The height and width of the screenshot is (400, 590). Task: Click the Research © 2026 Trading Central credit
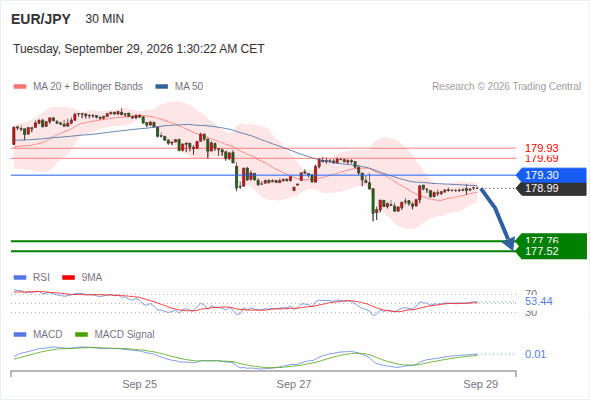click(x=507, y=87)
